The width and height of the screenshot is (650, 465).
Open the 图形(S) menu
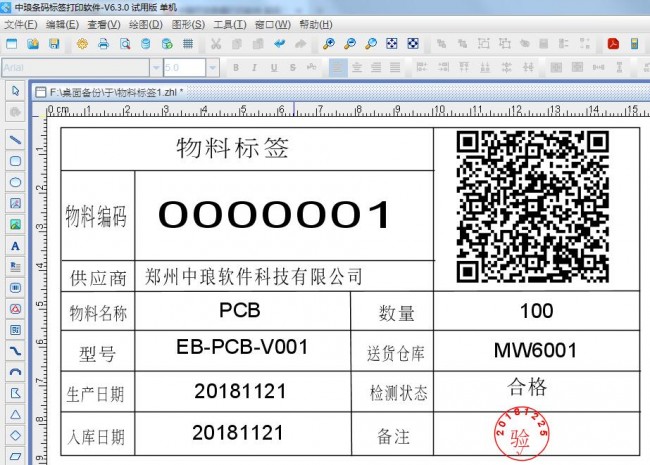[x=188, y=24]
